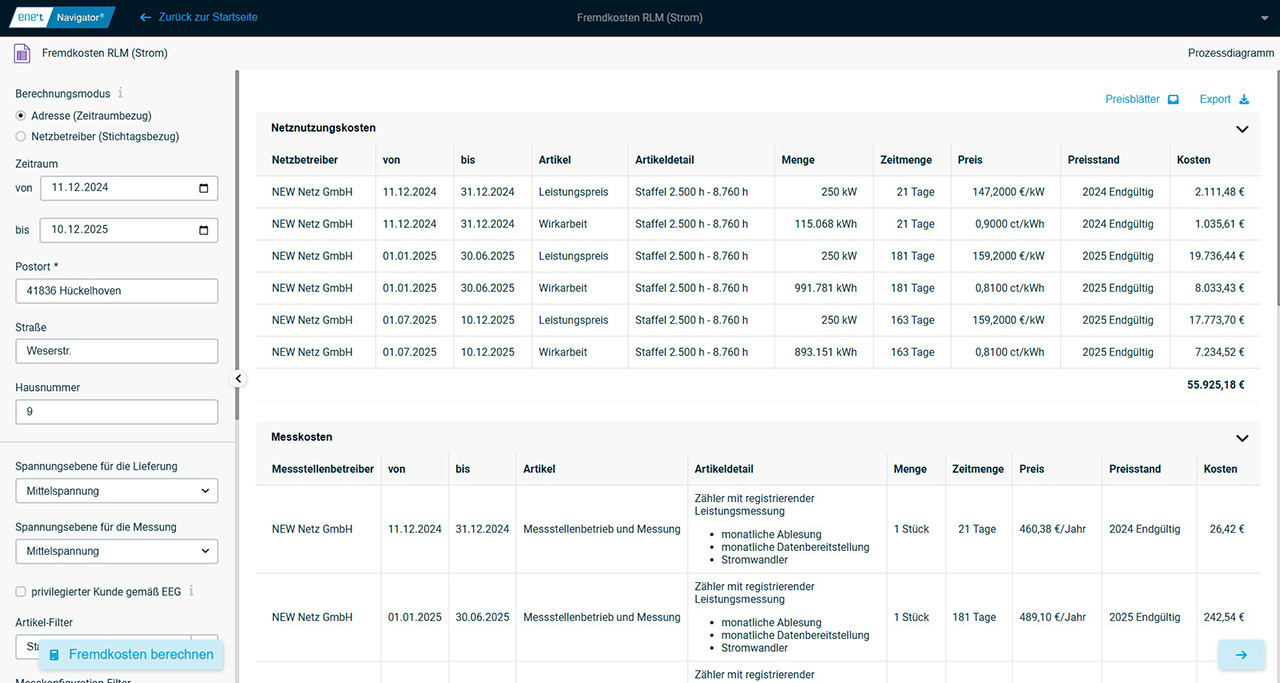Click the Hausnummer input field

pyautogui.click(x=116, y=412)
